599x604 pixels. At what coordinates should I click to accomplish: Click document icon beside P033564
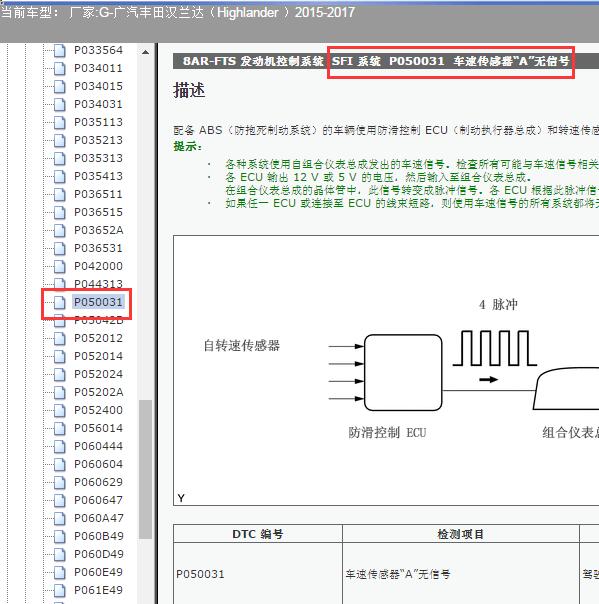tap(60, 50)
